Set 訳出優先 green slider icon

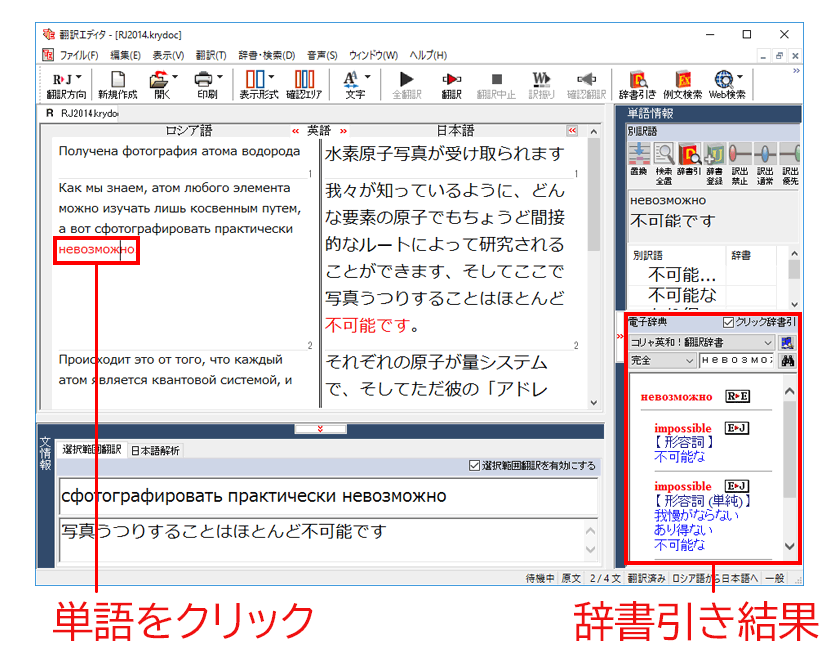tap(790, 154)
